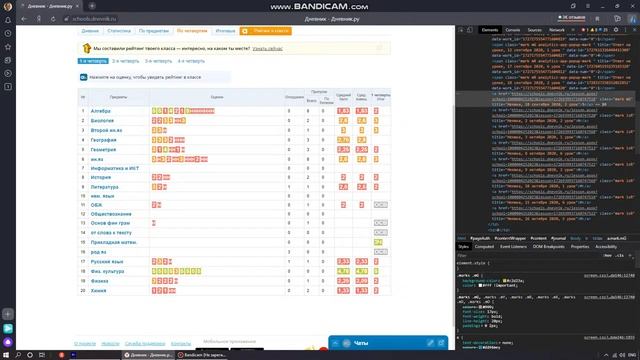The width and height of the screenshot is (640, 360).
Task: Open Windows taskbar search icon
Action: point(18,355)
